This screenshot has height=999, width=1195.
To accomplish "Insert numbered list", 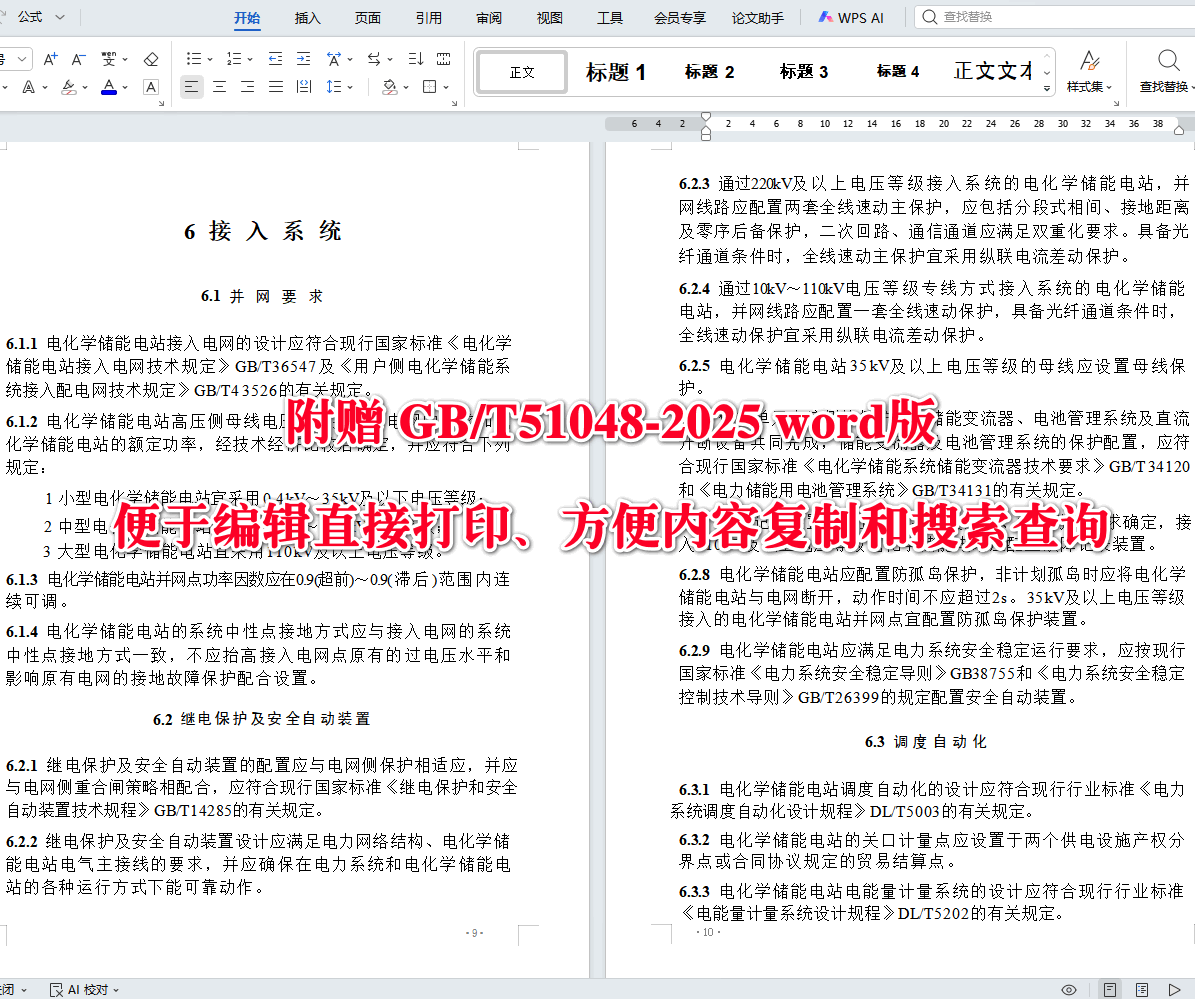I will coord(234,59).
